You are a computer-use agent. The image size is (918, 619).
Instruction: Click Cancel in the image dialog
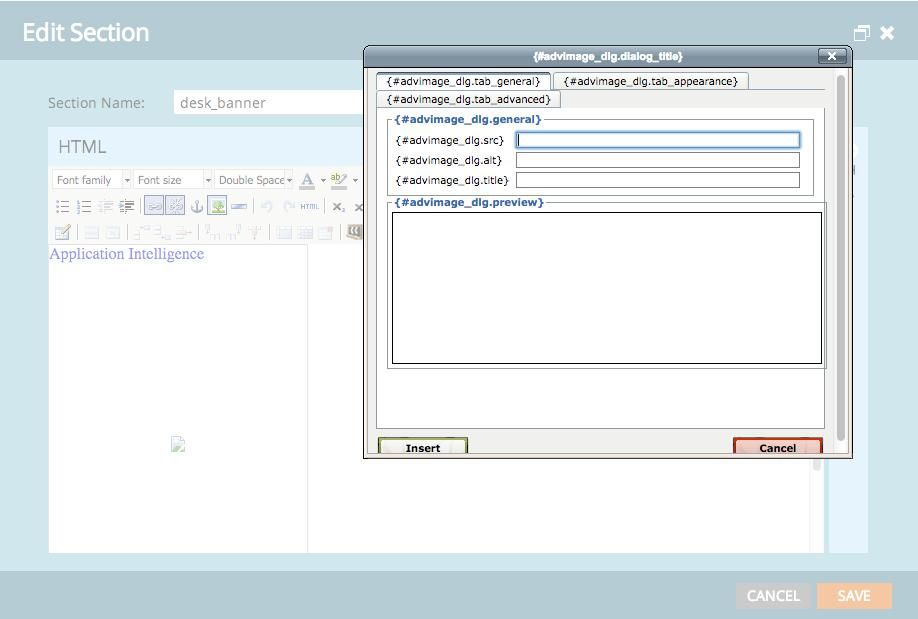pyautogui.click(x=777, y=448)
